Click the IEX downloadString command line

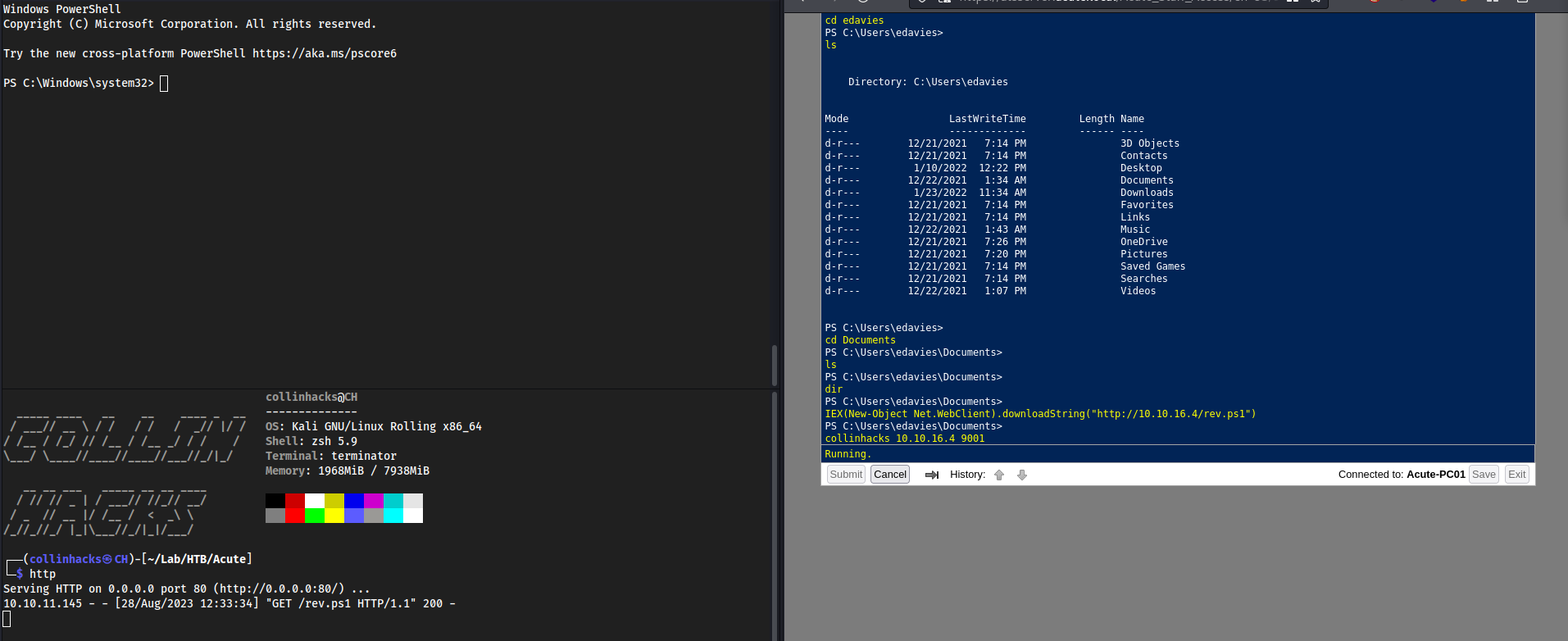click(x=1040, y=414)
